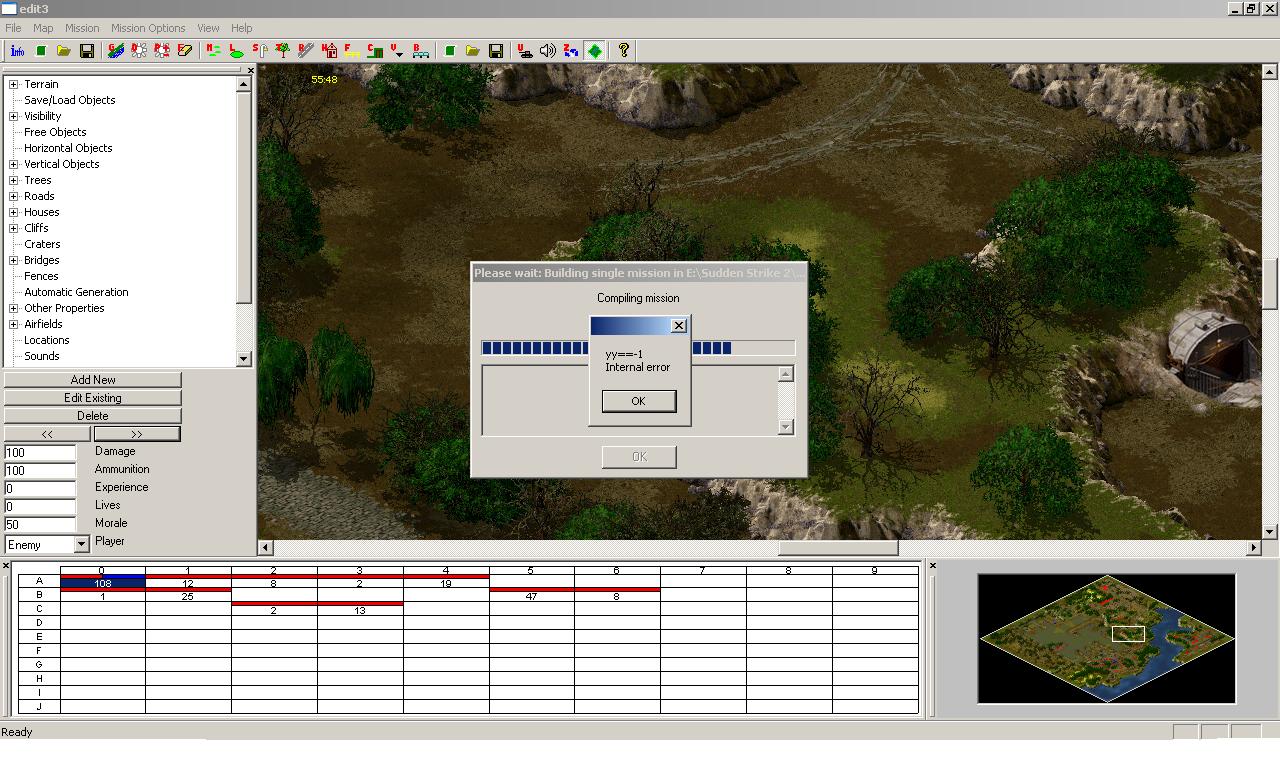Click the tree panel scroll down arrow

tap(244, 358)
